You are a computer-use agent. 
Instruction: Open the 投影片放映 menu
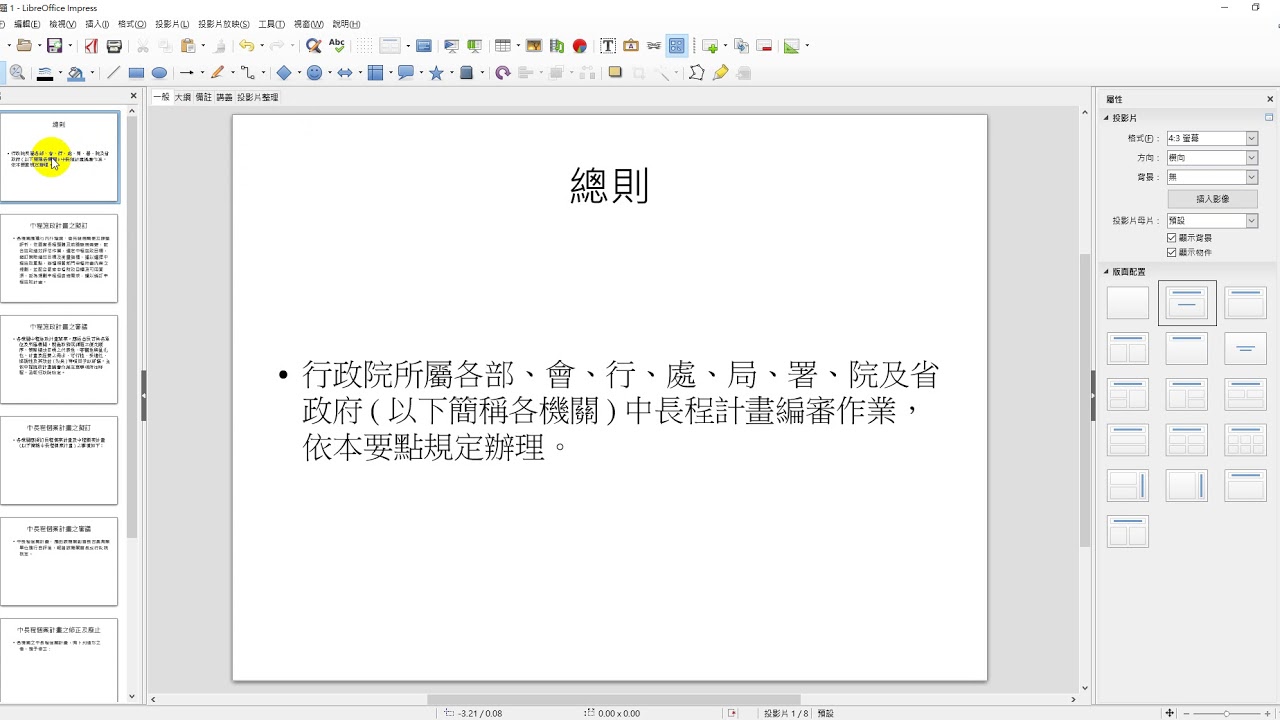(224, 24)
